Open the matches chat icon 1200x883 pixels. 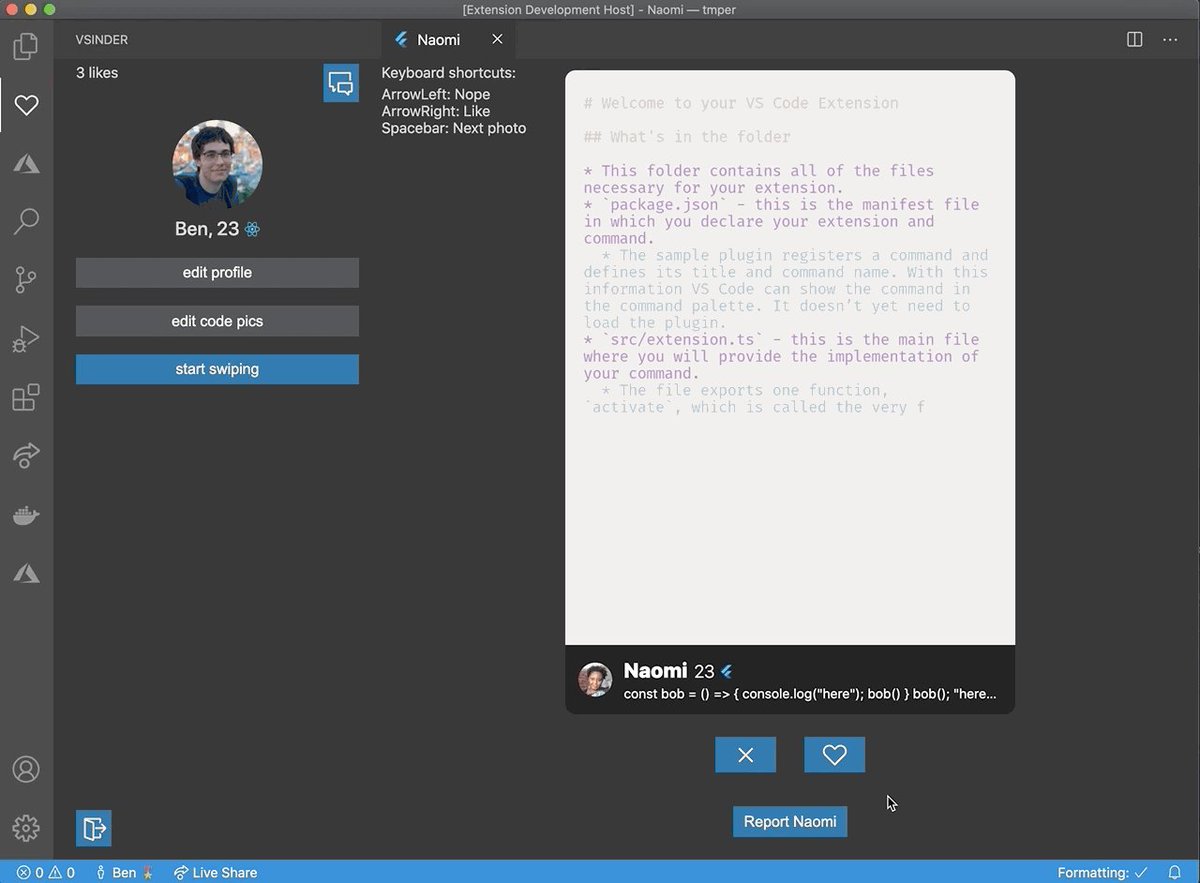pos(341,83)
